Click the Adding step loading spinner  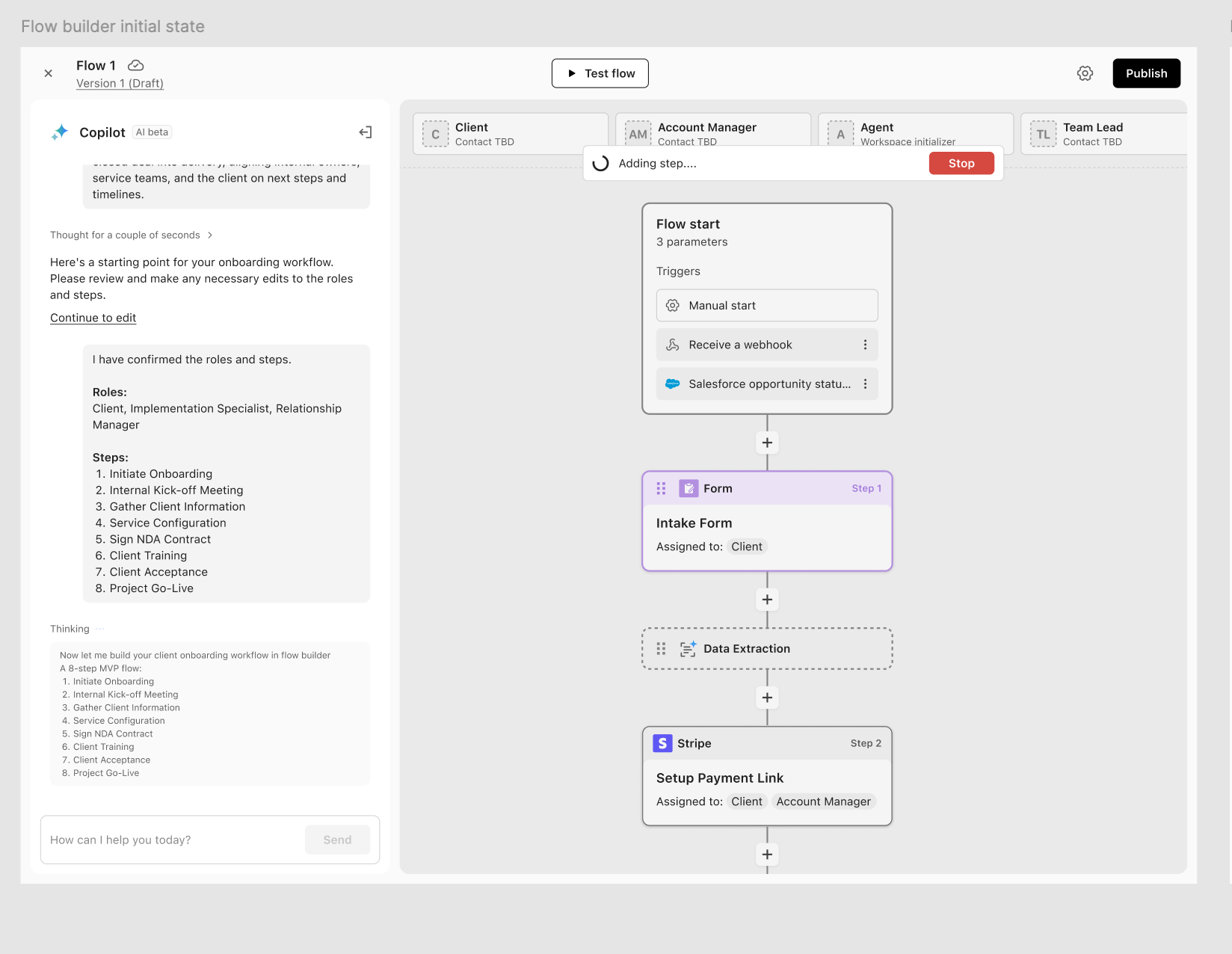600,163
